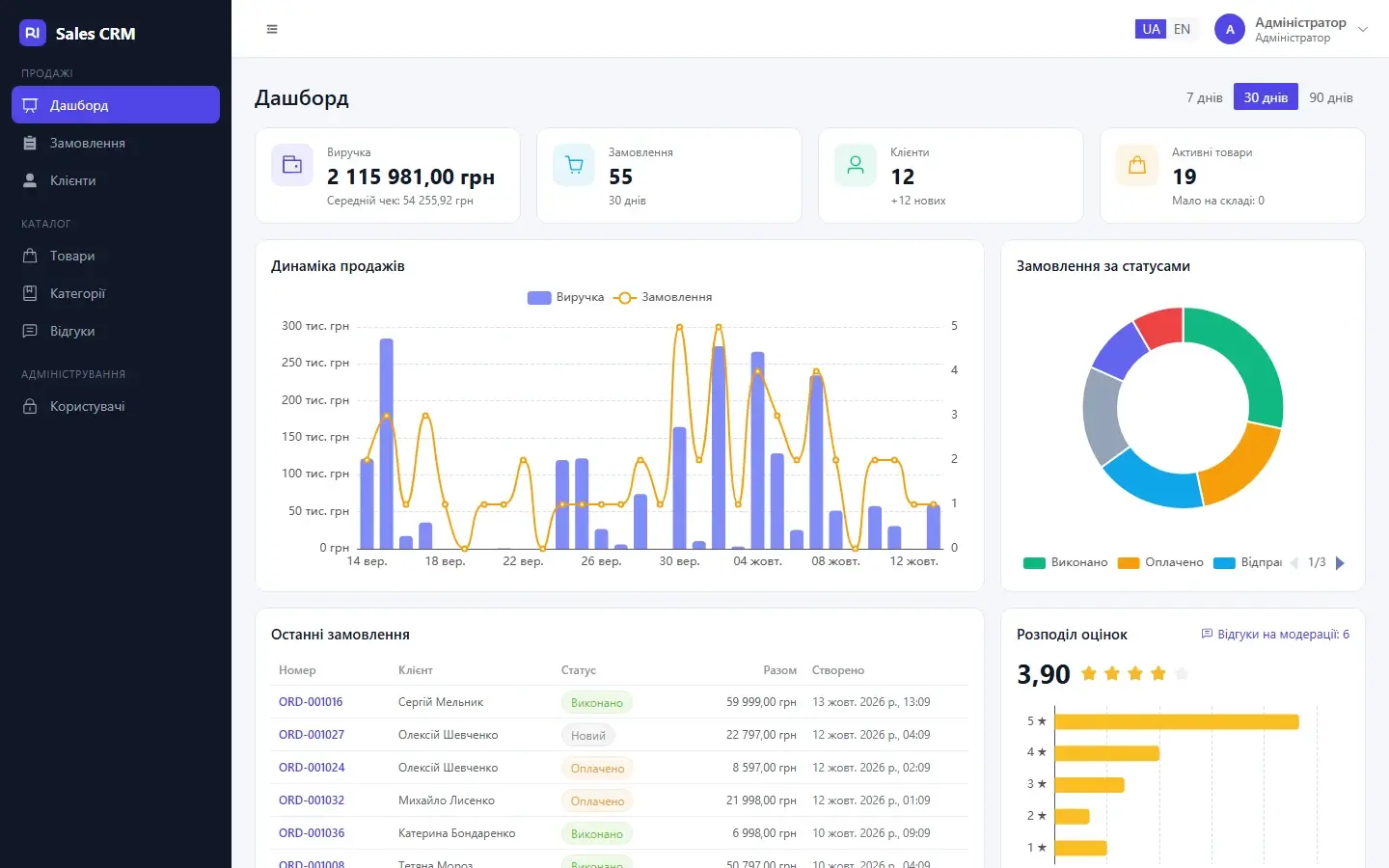This screenshot has width=1389, height=868.
Task: Go to next legend page arrow
Action: (x=1340, y=562)
